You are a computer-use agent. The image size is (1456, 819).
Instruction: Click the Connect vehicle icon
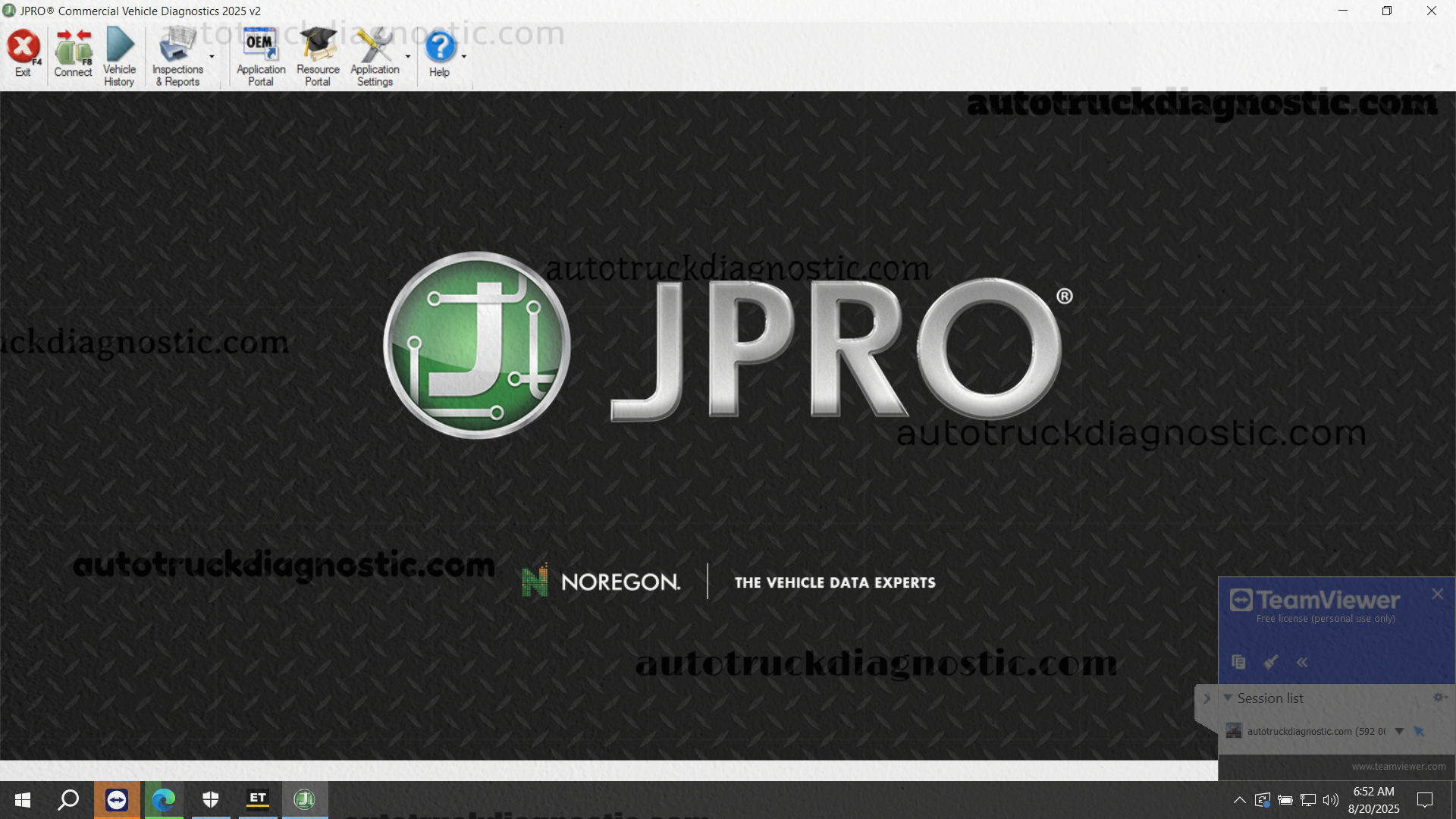[73, 53]
